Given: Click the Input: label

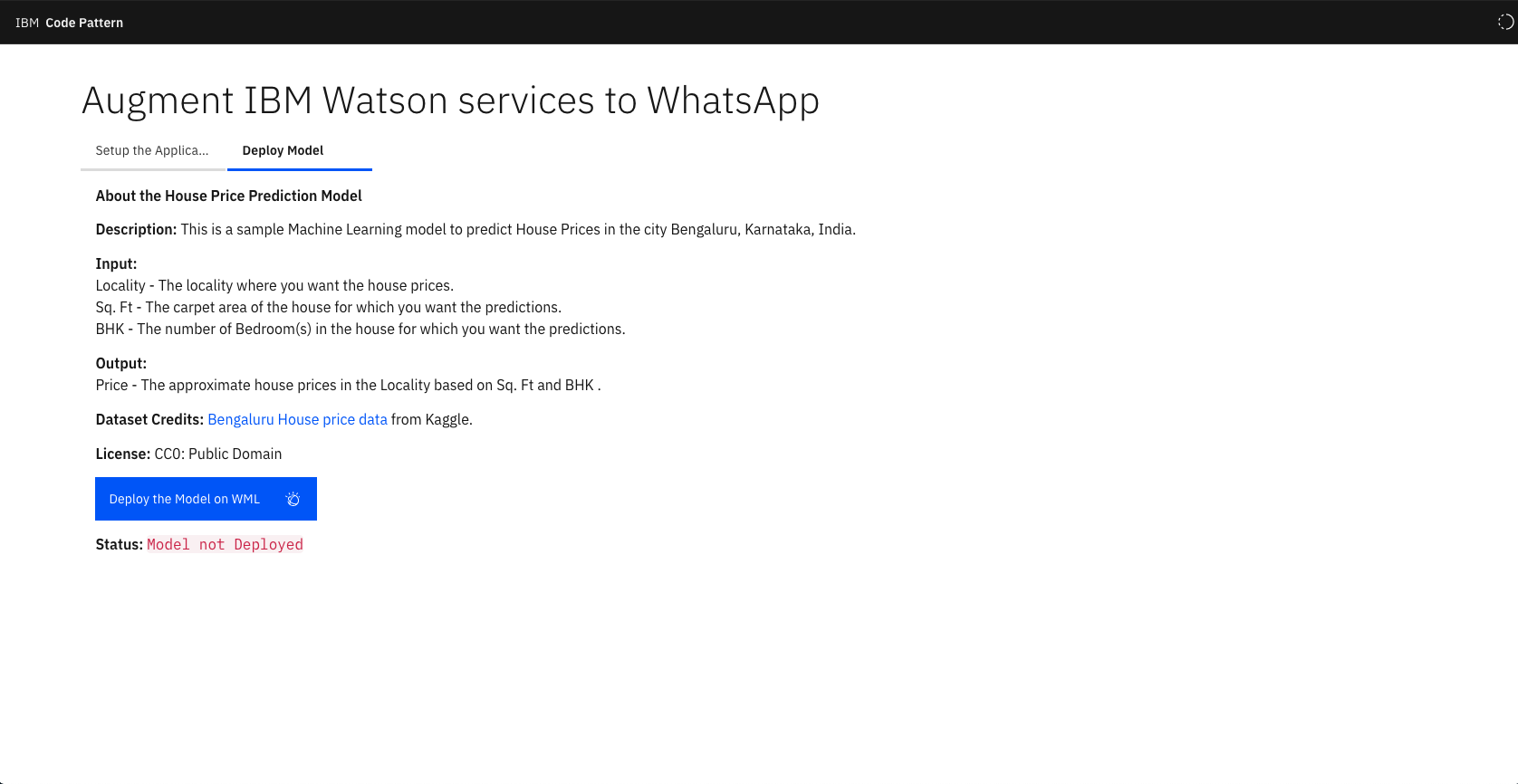Looking at the screenshot, I should coord(116,263).
